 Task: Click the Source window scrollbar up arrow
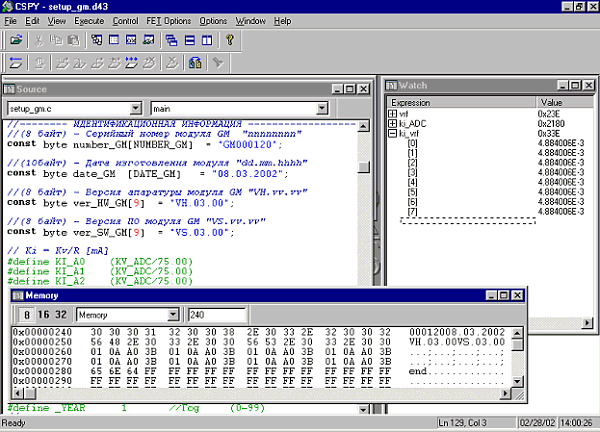[364, 126]
